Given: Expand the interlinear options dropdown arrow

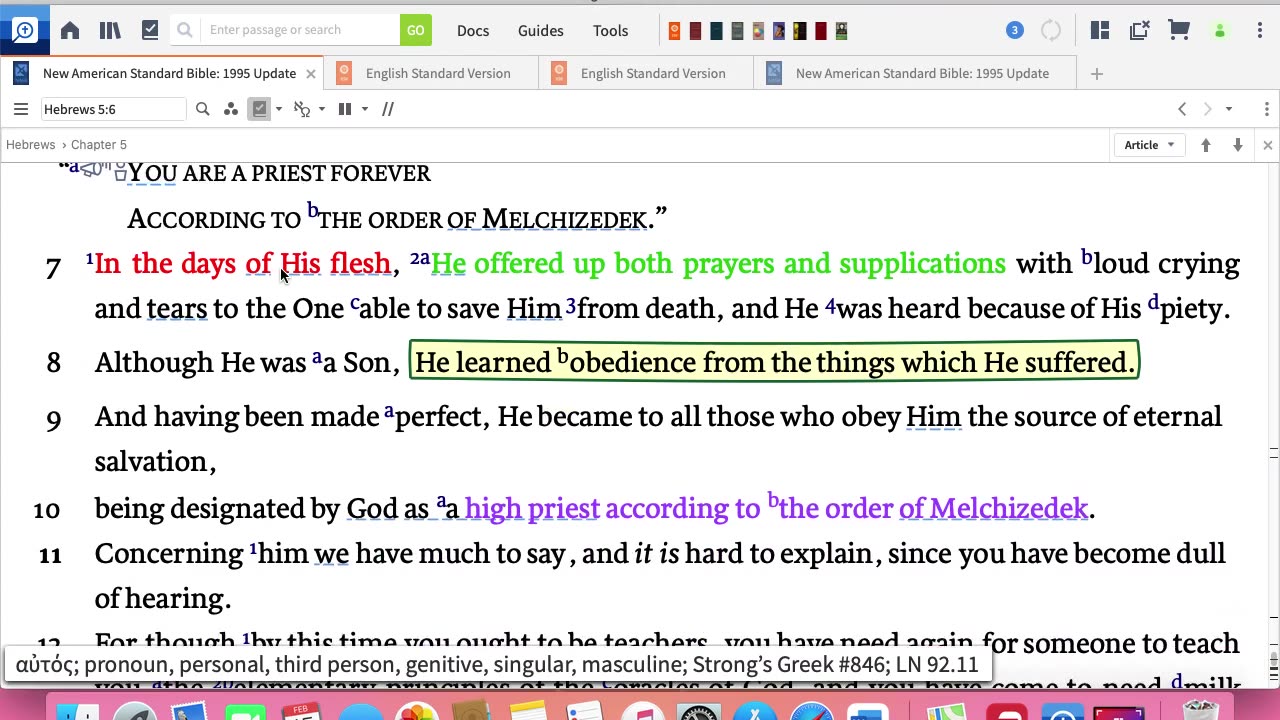Looking at the screenshot, I should [322, 109].
